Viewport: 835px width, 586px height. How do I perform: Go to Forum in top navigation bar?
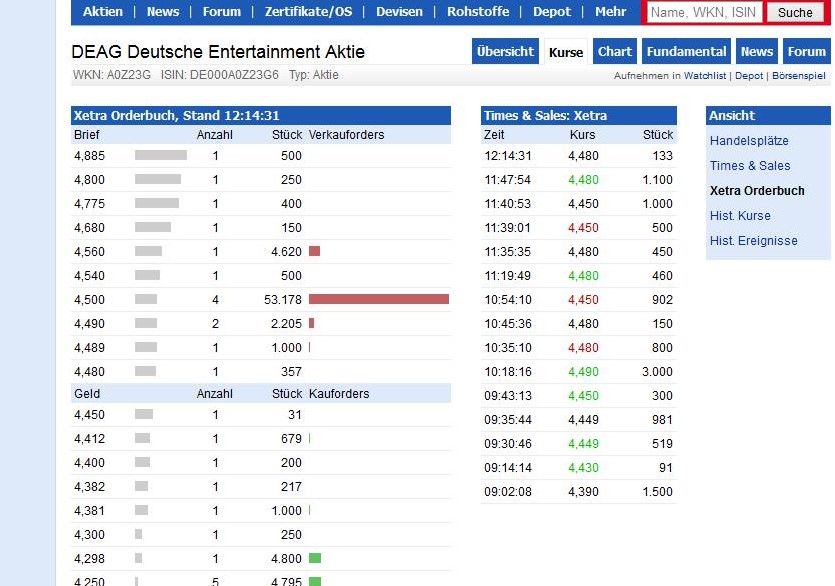(222, 12)
